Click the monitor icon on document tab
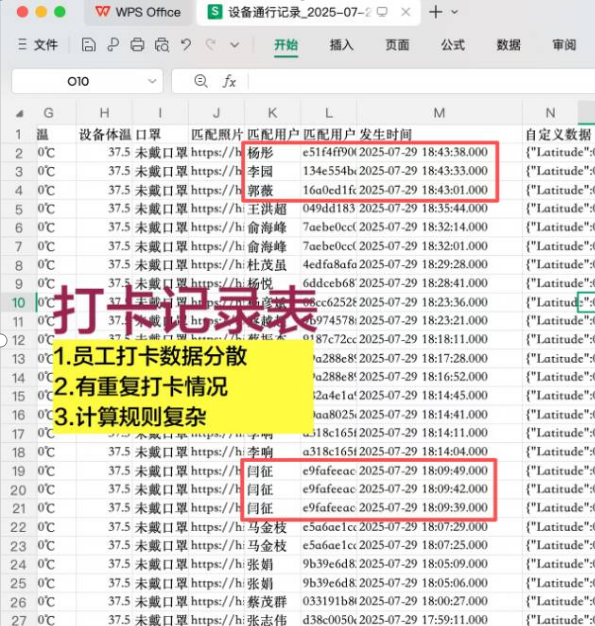The image size is (595, 626). click(382, 12)
